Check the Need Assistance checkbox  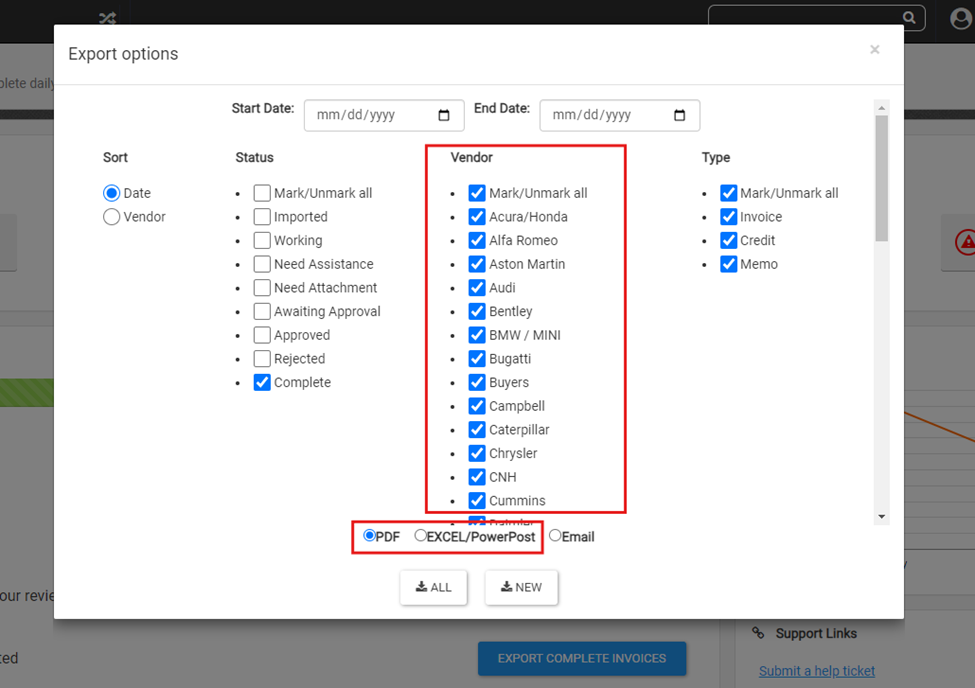point(262,264)
